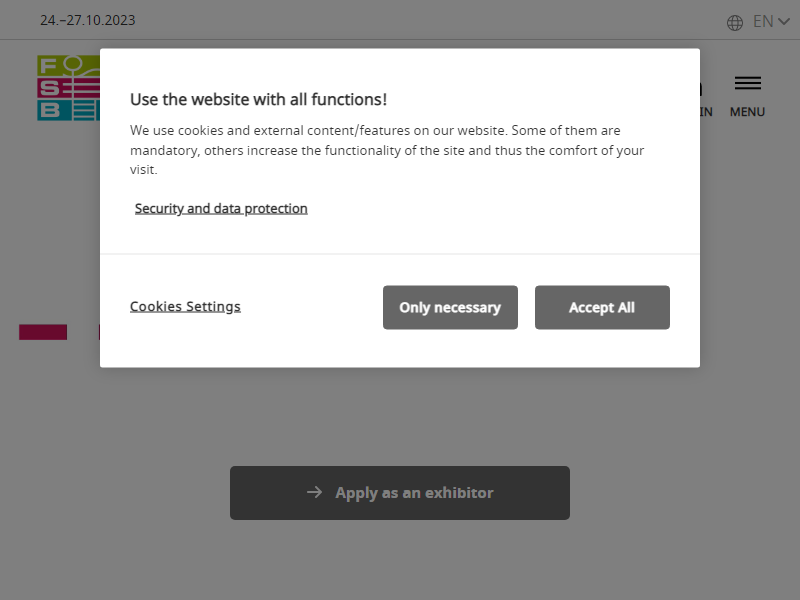Click the cookie description paragraph

point(387,150)
